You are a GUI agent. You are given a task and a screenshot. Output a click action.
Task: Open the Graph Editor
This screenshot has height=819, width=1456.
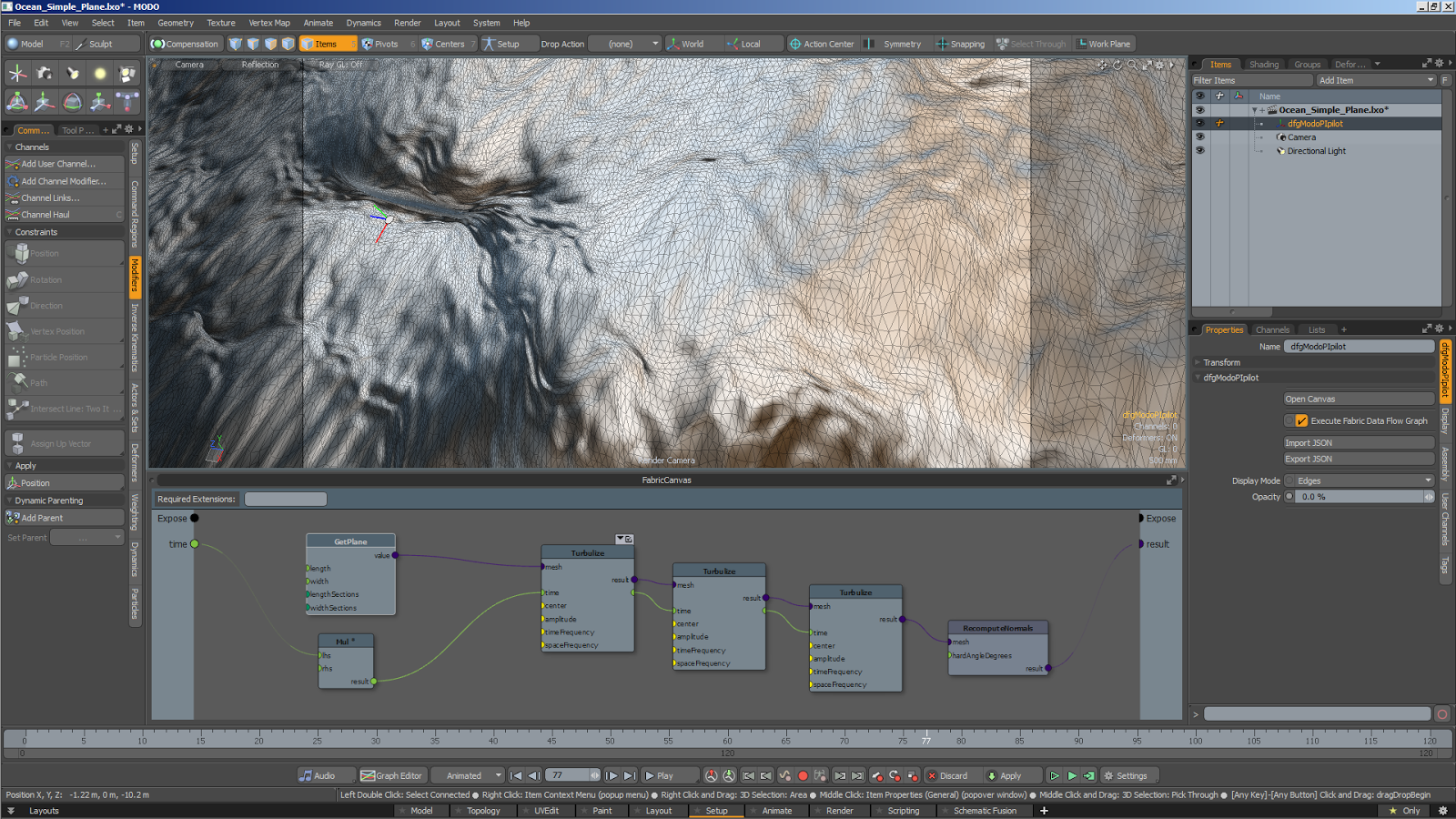[x=391, y=776]
